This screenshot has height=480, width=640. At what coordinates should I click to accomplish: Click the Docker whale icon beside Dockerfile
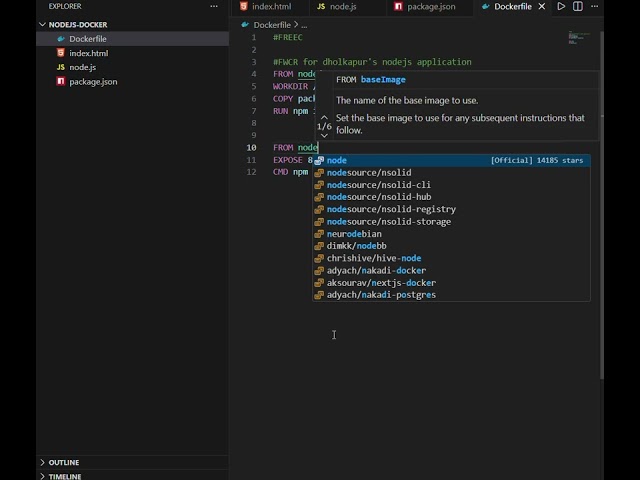(61, 39)
